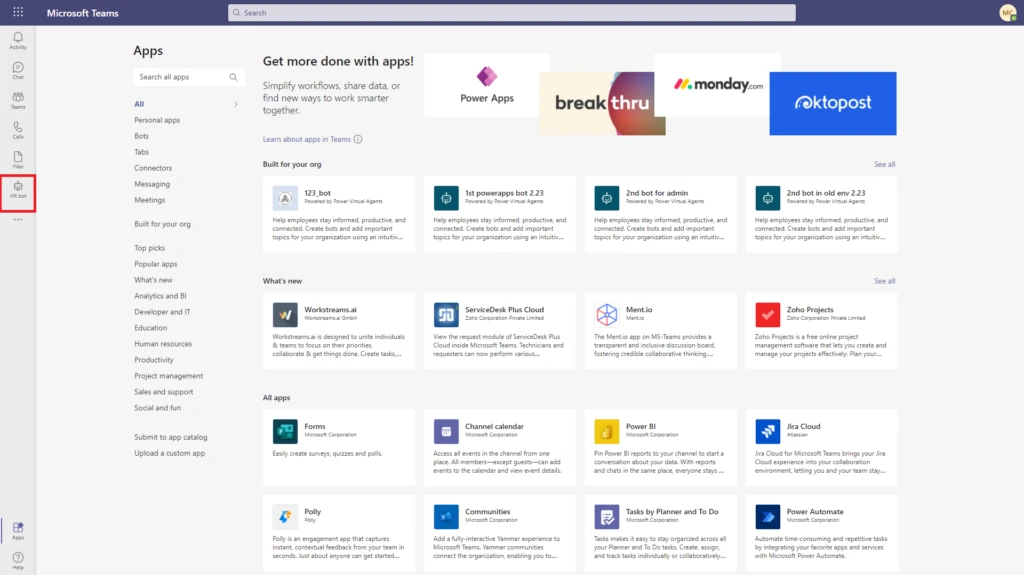
Task: Open the 123_bot app icon
Action: (x=285, y=198)
